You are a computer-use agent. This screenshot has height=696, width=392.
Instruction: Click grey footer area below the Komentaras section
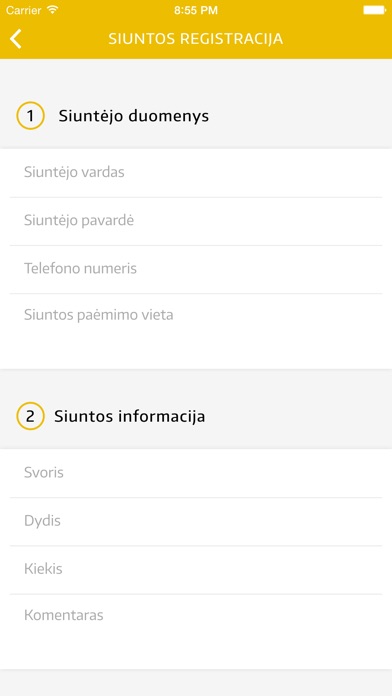point(196,683)
